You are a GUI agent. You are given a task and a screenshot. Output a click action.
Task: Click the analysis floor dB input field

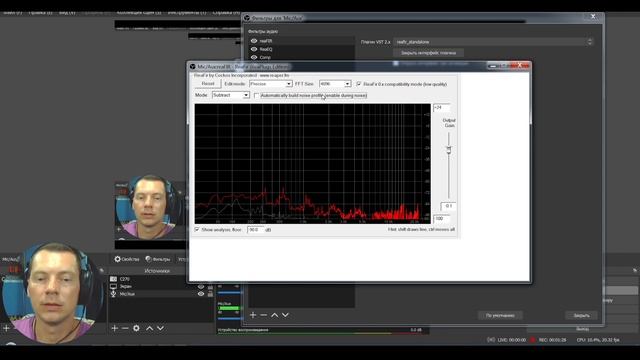pyautogui.click(x=255, y=230)
